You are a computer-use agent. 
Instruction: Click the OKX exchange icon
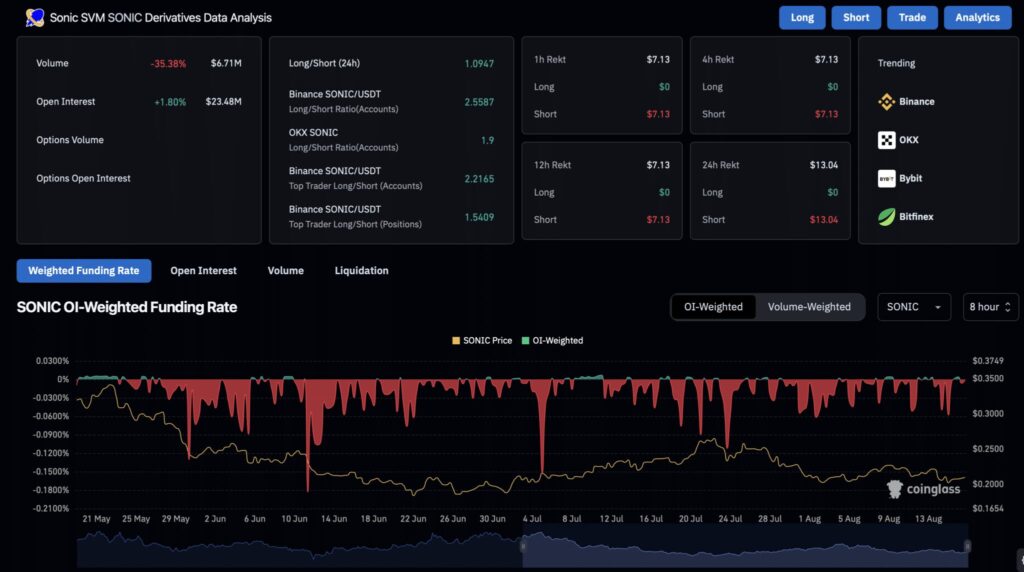click(x=886, y=140)
